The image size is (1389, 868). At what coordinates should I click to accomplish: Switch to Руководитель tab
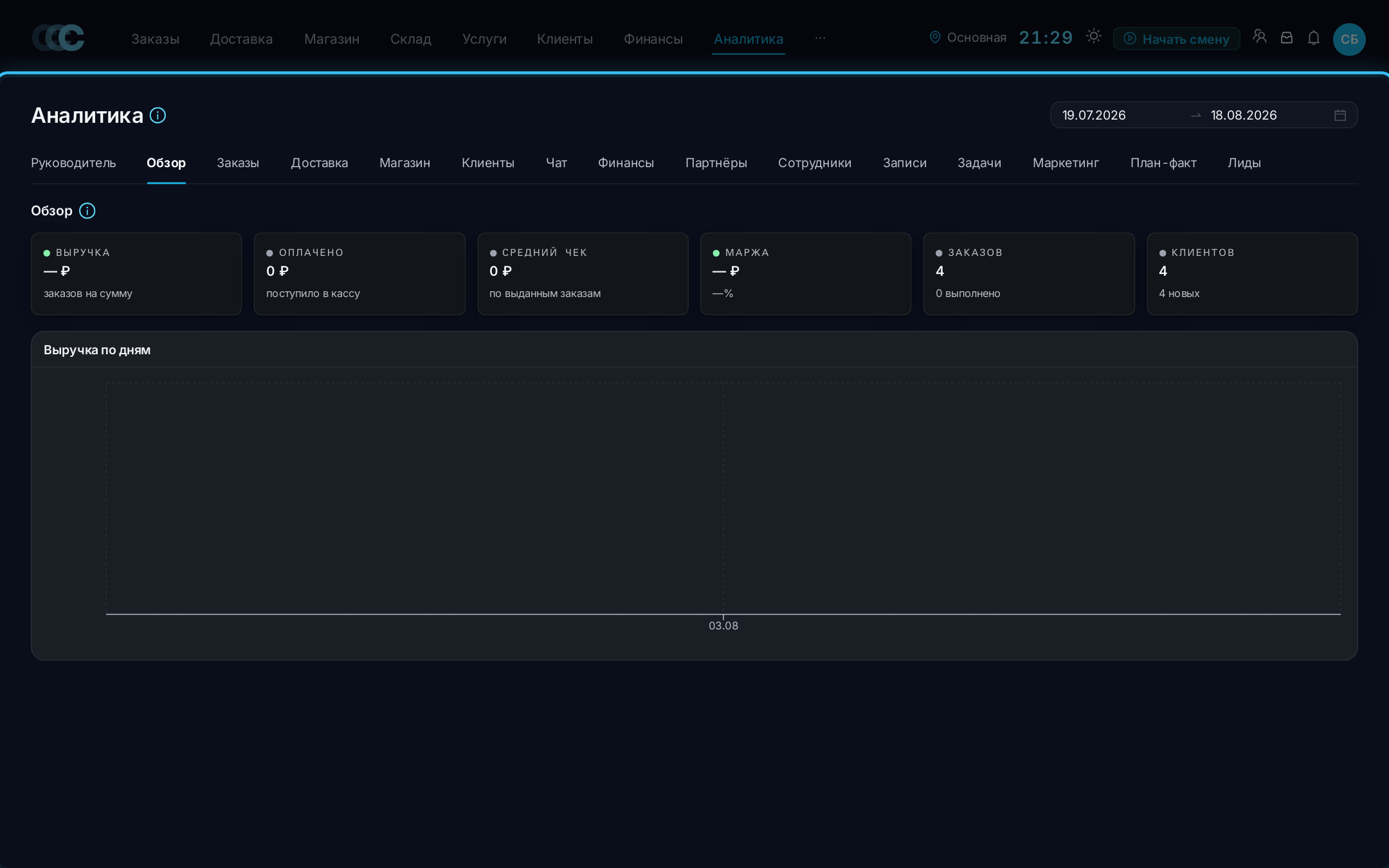coord(73,163)
